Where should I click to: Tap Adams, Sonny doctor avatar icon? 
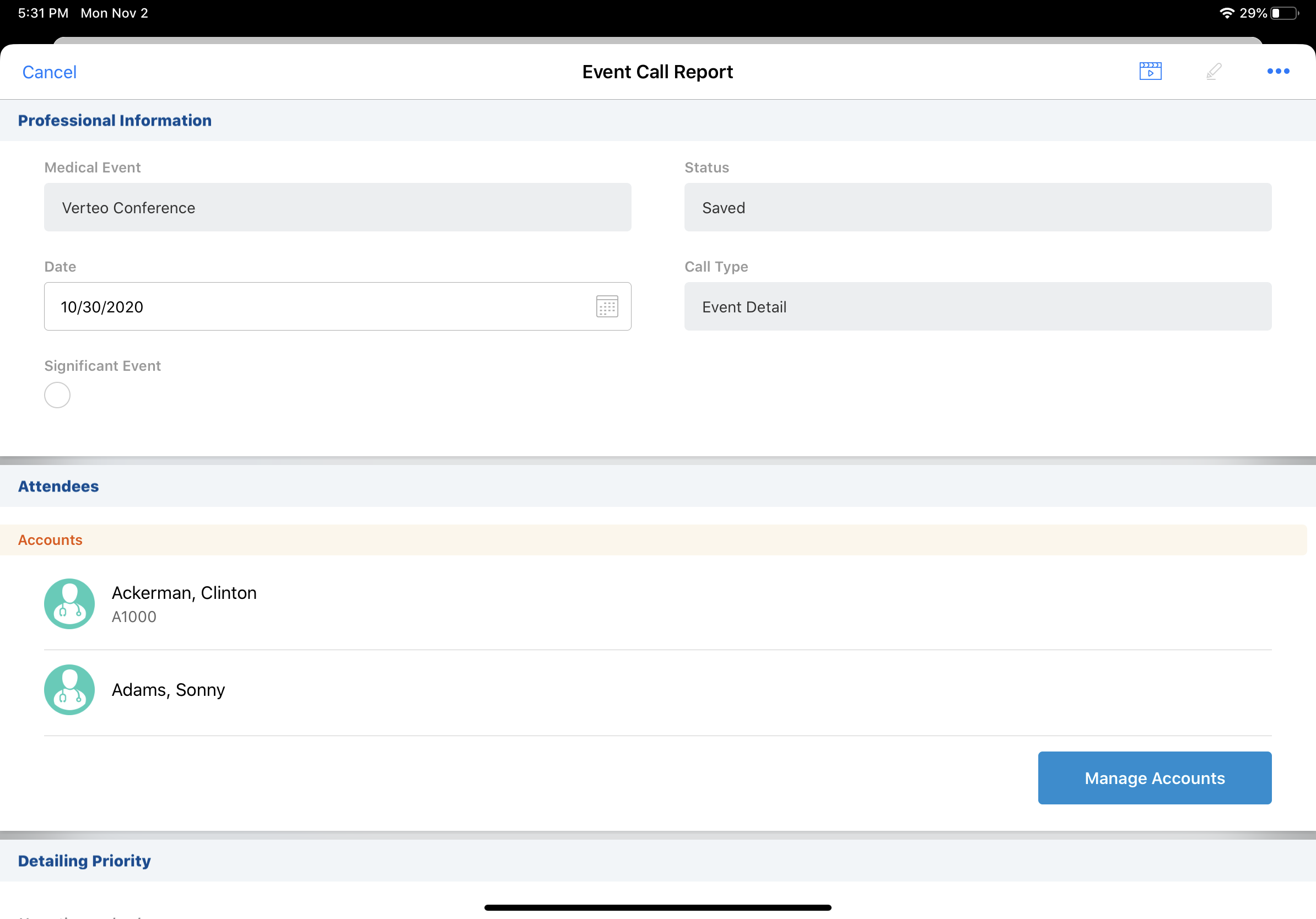[69, 689]
